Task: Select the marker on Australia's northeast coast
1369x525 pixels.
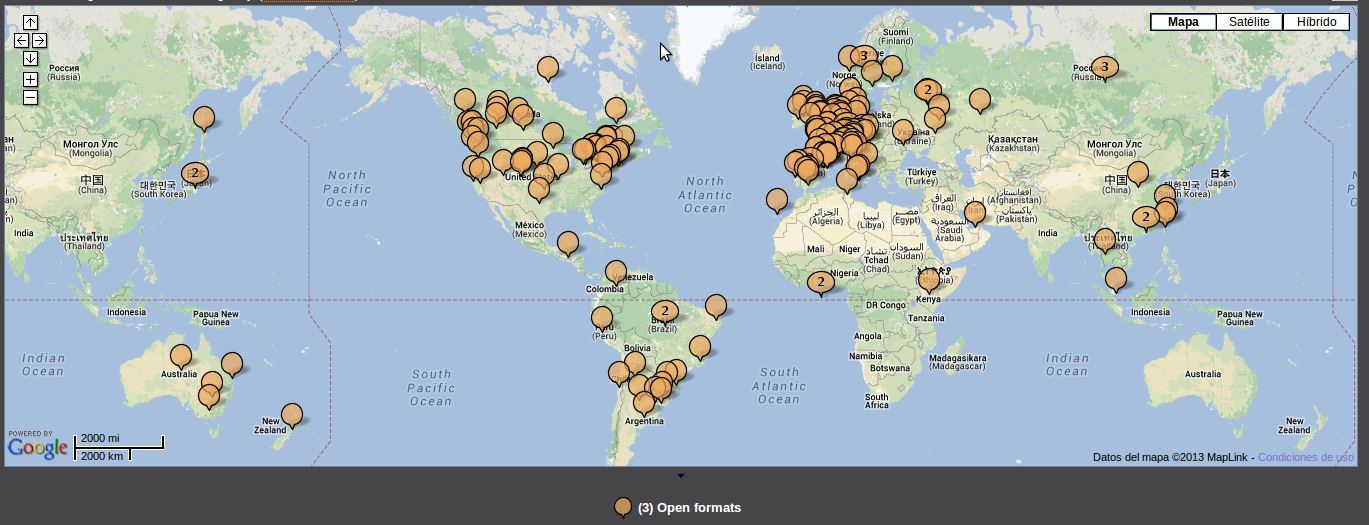Action: coord(232,364)
